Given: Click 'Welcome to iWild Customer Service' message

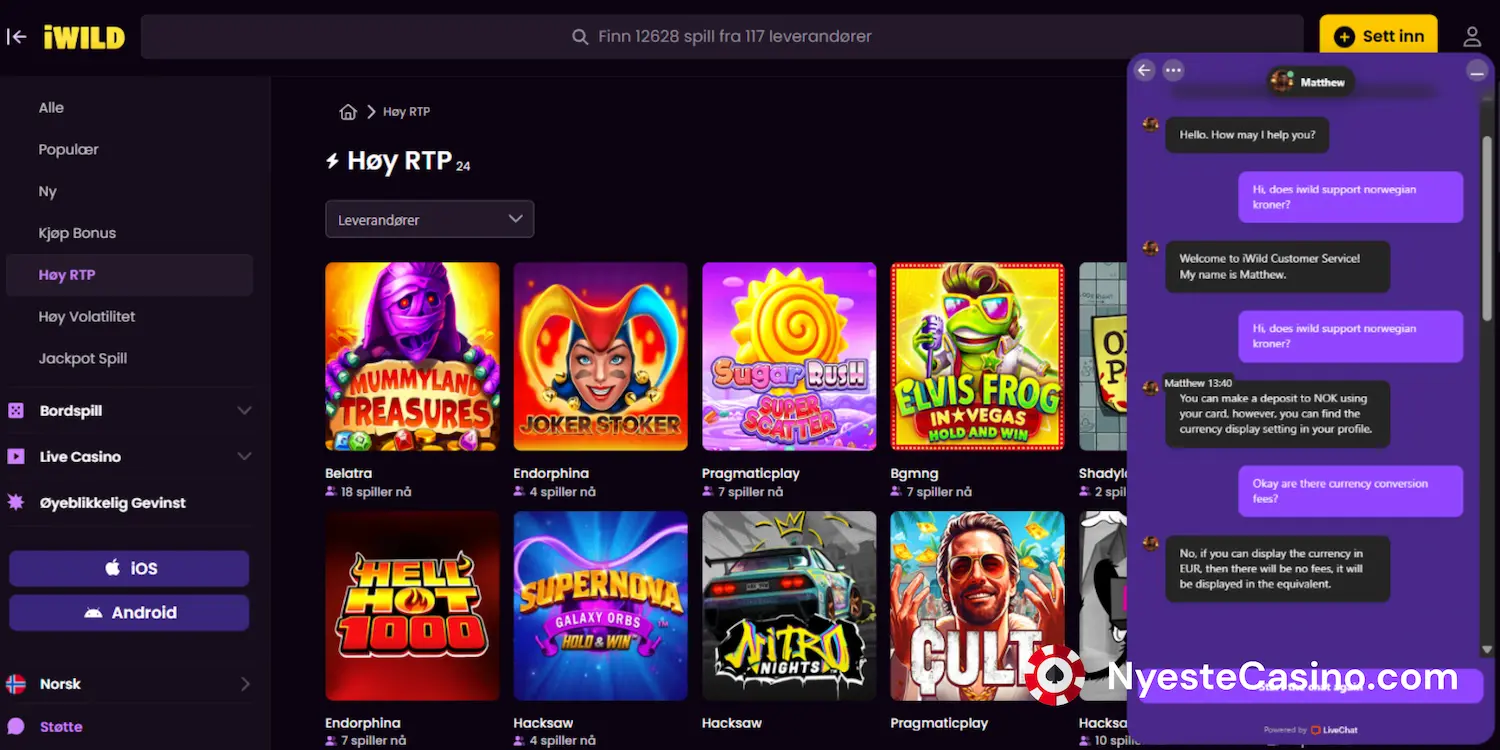Looking at the screenshot, I should pyautogui.click(x=1277, y=266).
